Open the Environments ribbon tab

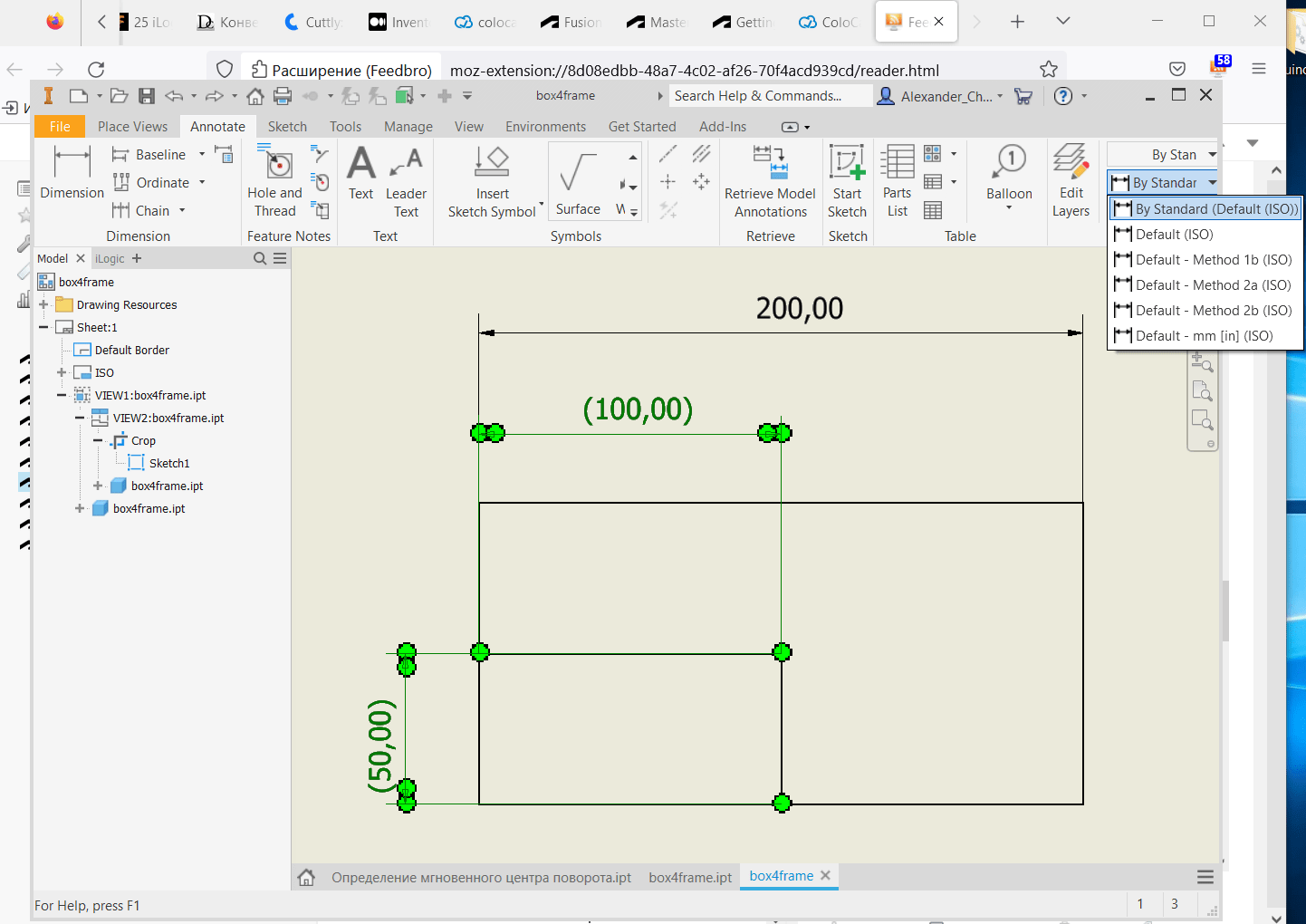(x=545, y=127)
